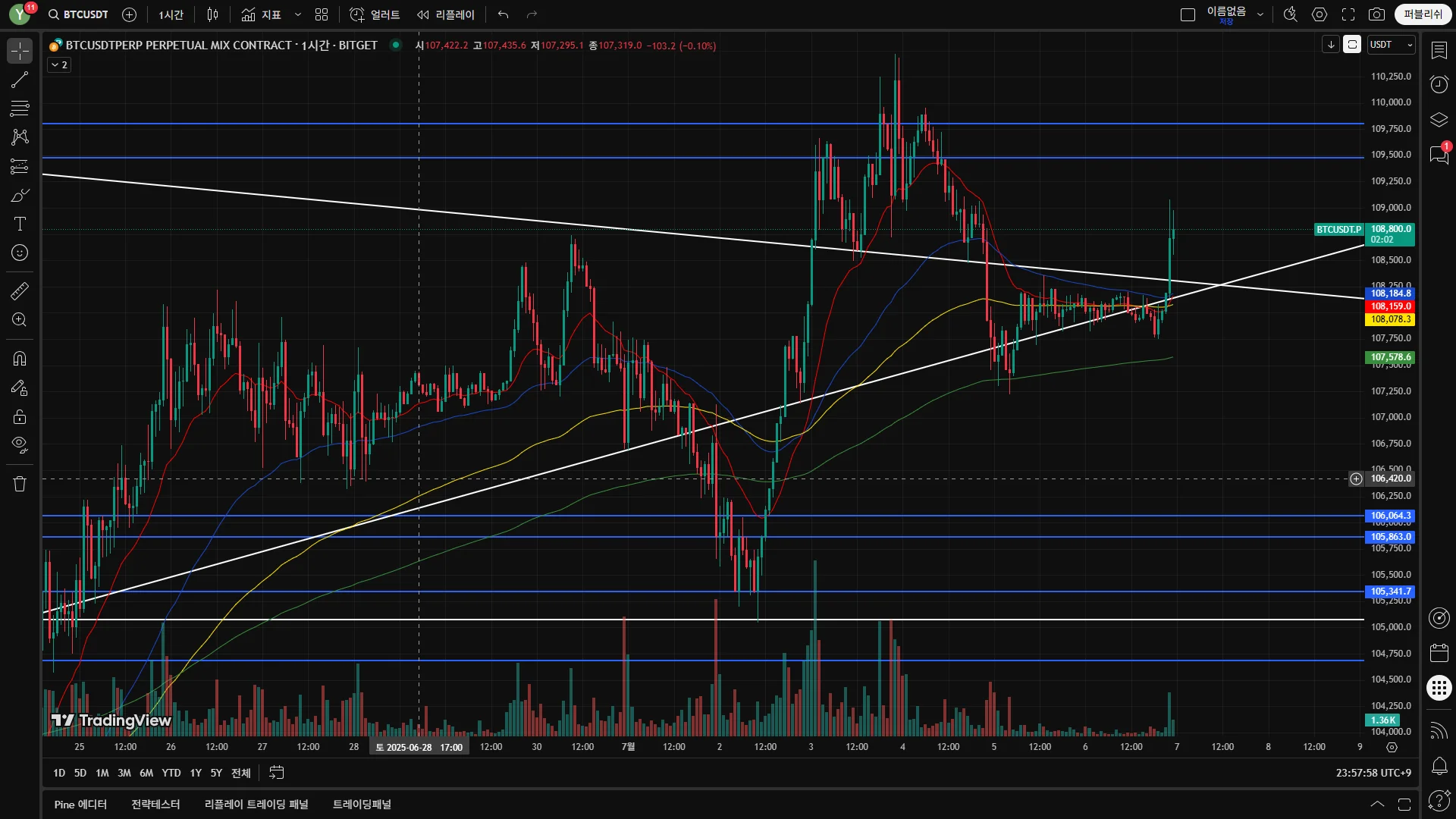
Task: Set chart range to 1Y
Action: [196, 773]
